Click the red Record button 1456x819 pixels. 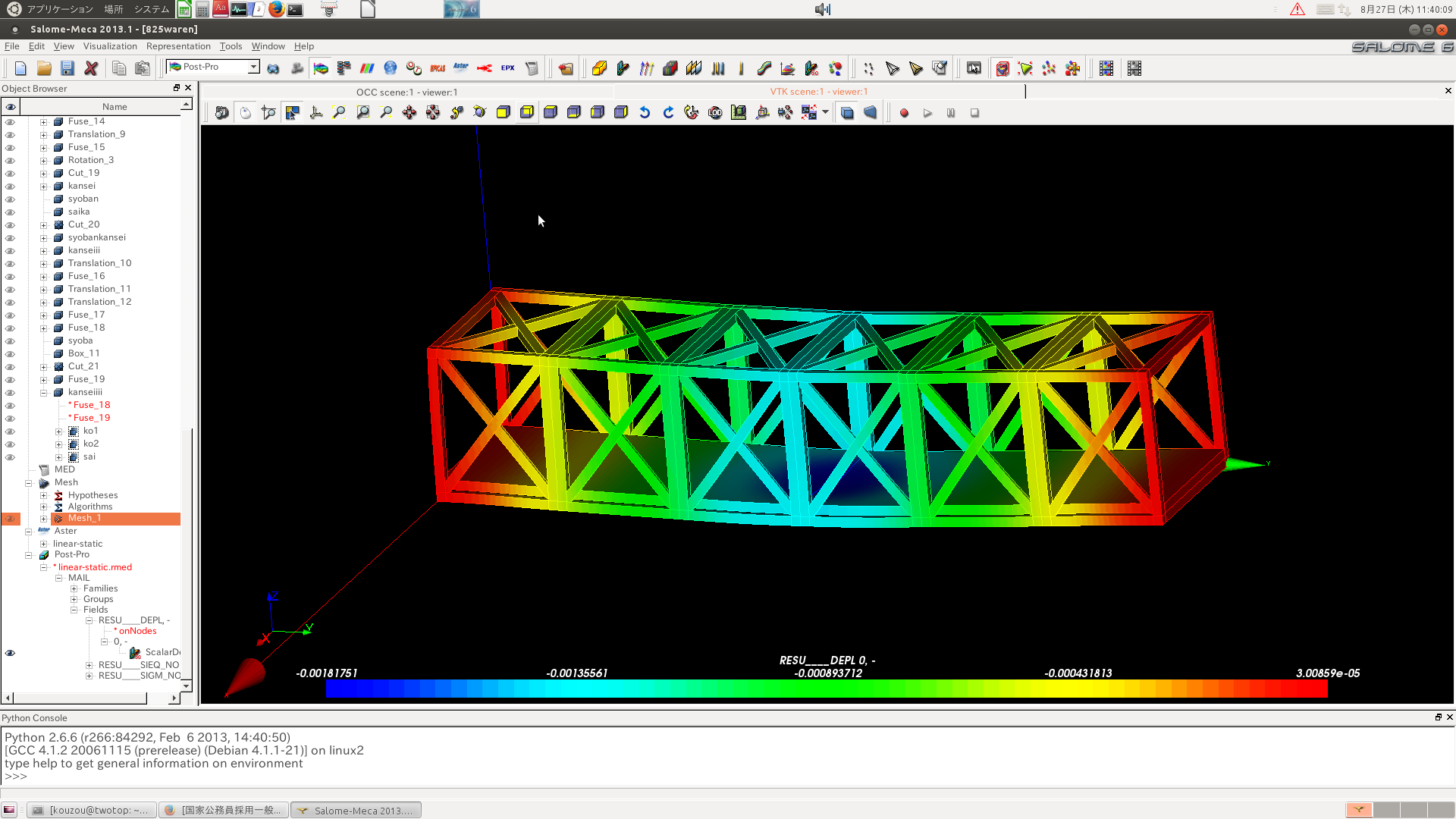coord(904,113)
